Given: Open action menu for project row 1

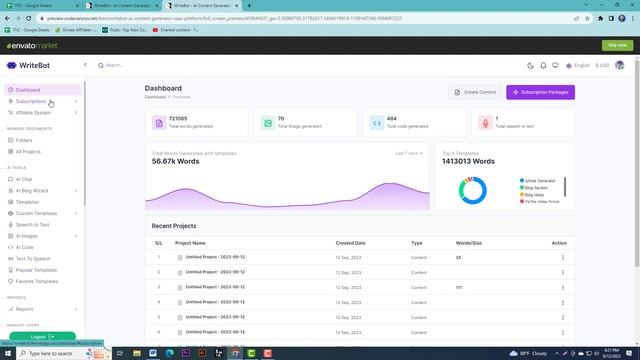Looking at the screenshot, I should click(562, 258).
